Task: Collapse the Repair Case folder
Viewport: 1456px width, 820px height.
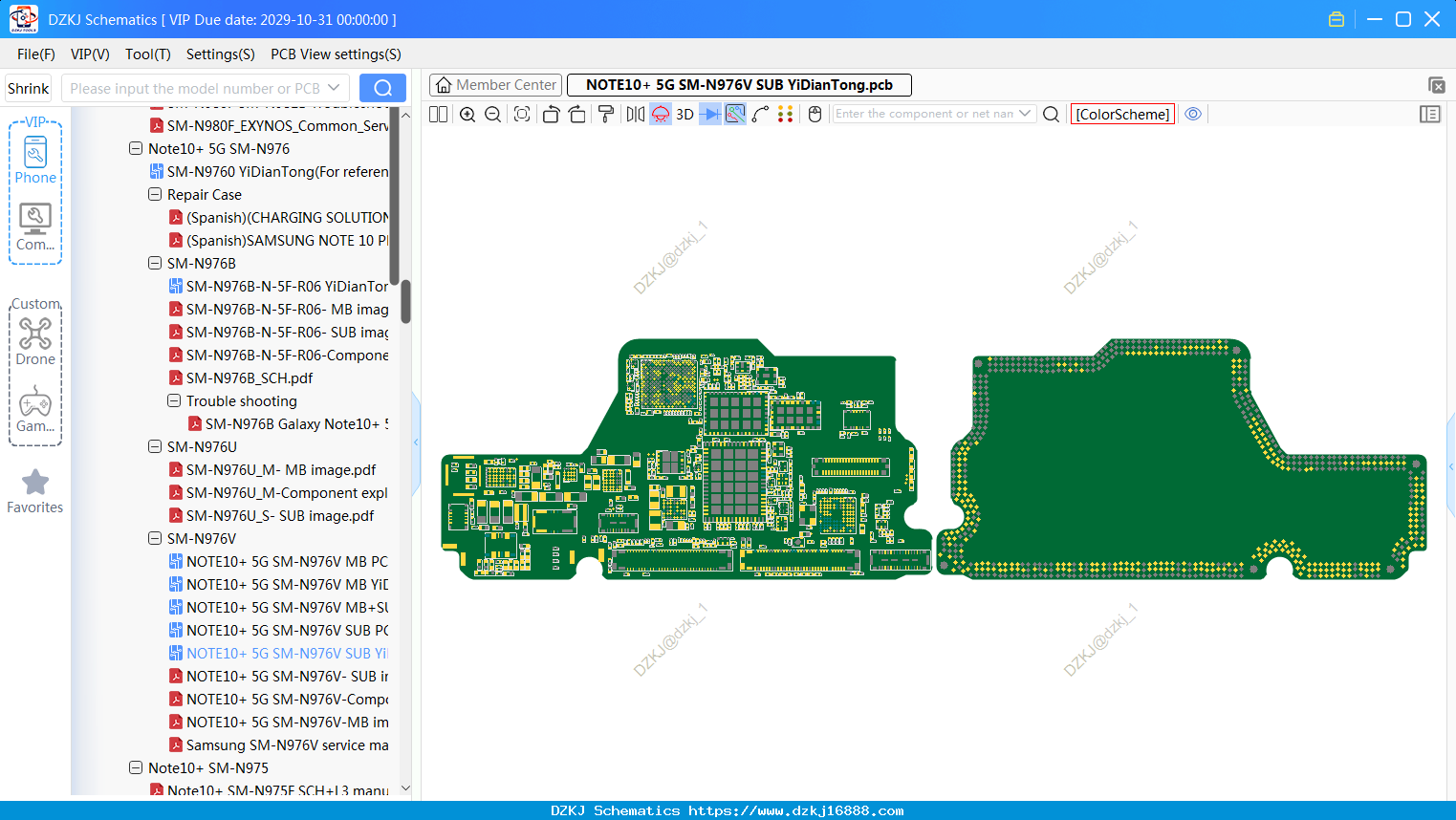Action: pyautogui.click(x=155, y=195)
